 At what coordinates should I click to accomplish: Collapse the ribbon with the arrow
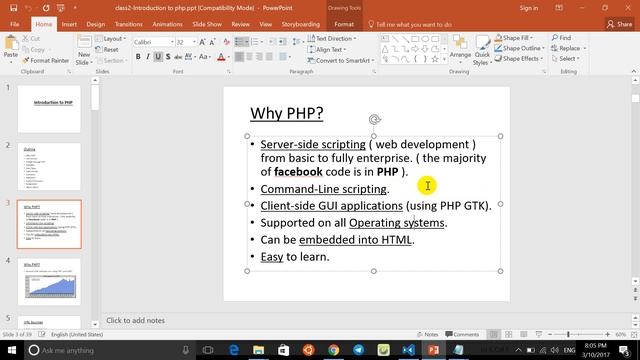pyautogui.click(x=633, y=71)
